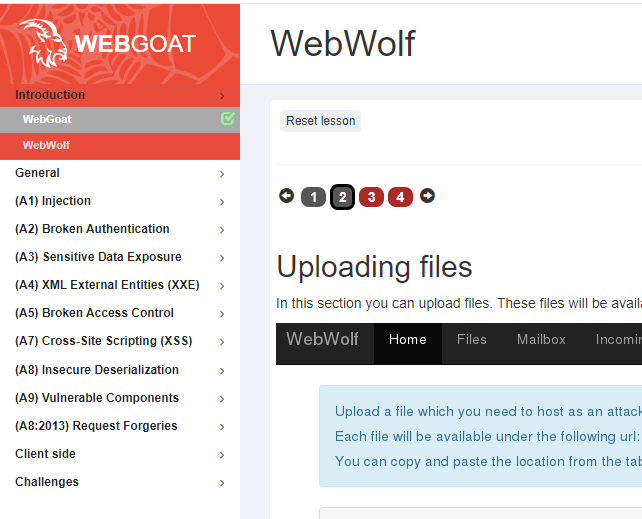Click 'Each file will be available' text
The image size is (642, 519).
488,436
